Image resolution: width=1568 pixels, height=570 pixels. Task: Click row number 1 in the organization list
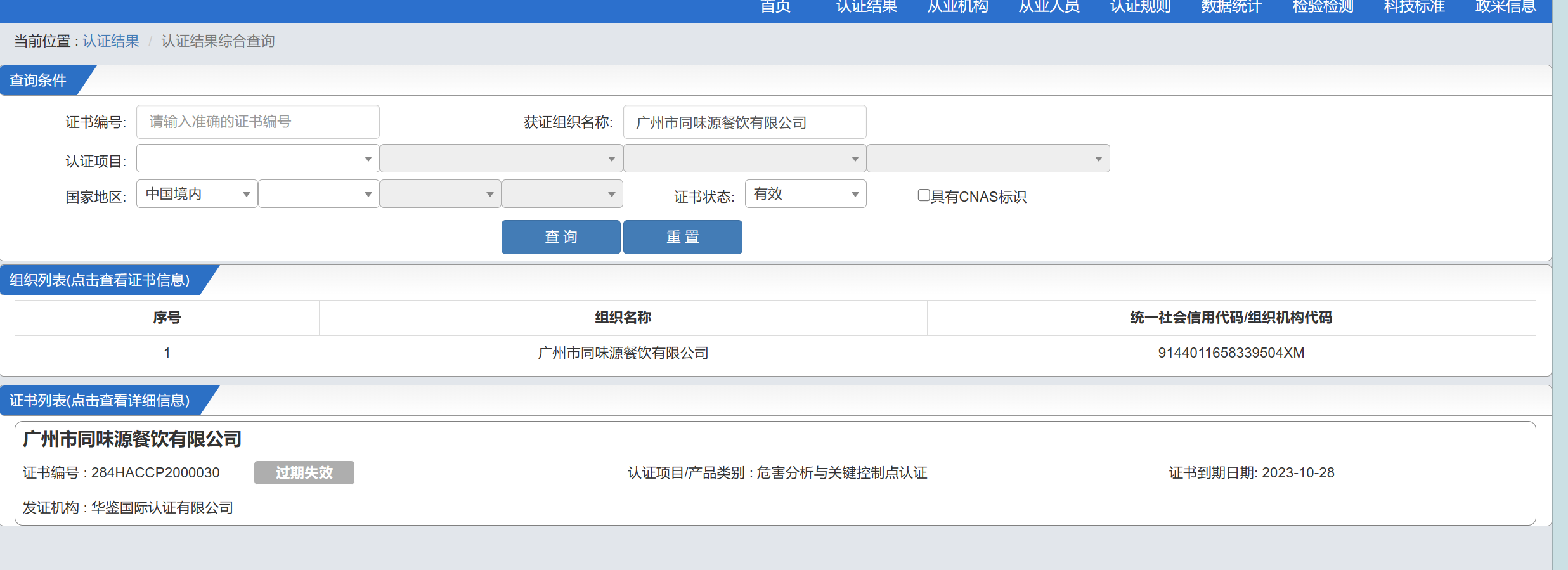click(167, 353)
